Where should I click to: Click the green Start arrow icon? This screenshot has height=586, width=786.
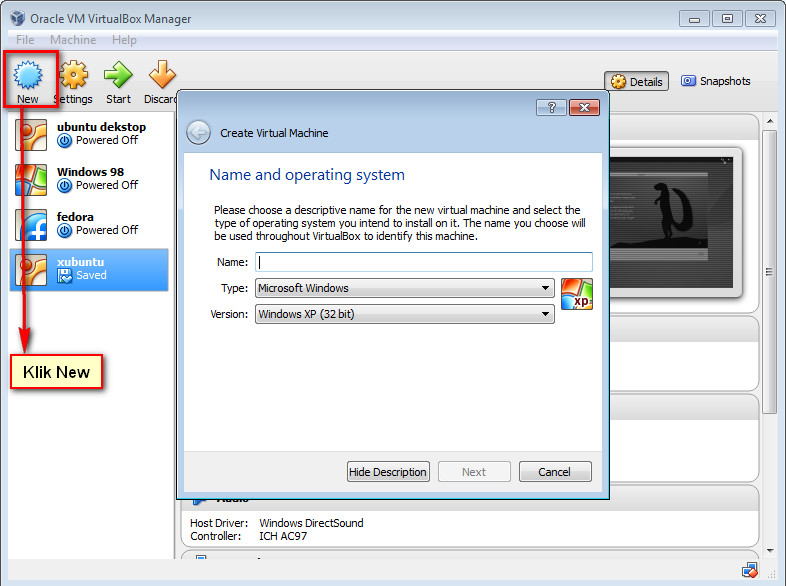118,75
